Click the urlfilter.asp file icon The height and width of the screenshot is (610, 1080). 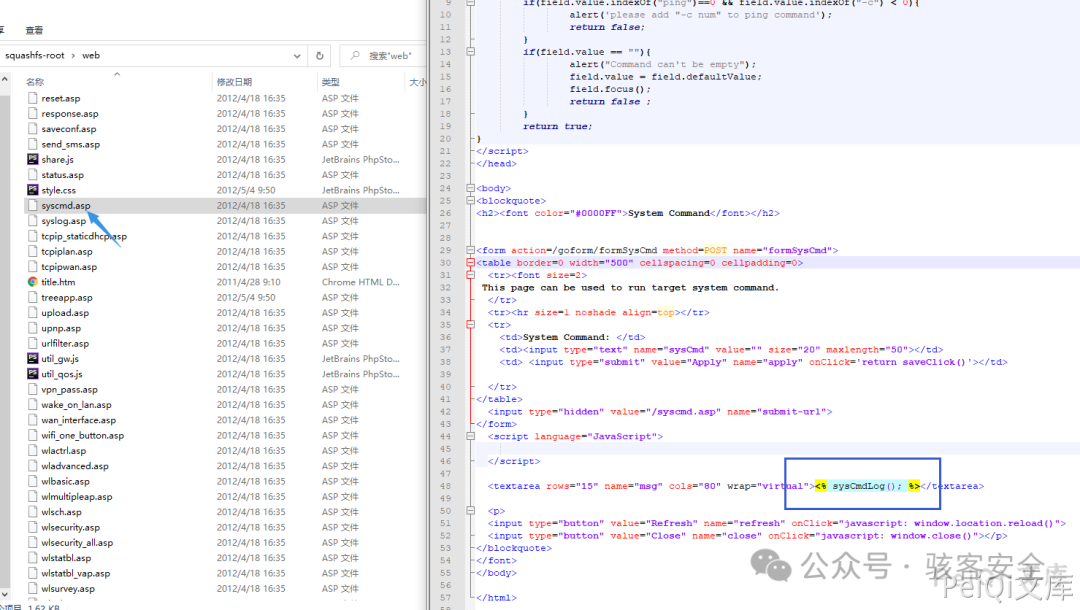point(32,344)
